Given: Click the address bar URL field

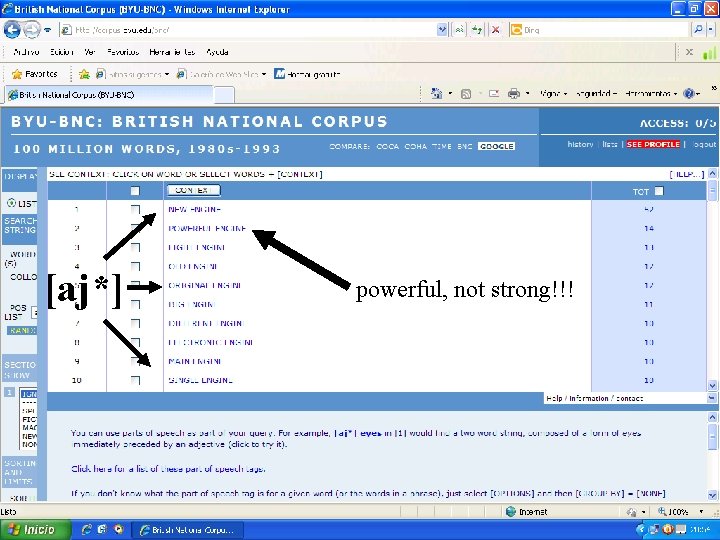Looking at the screenshot, I should (x=248, y=30).
